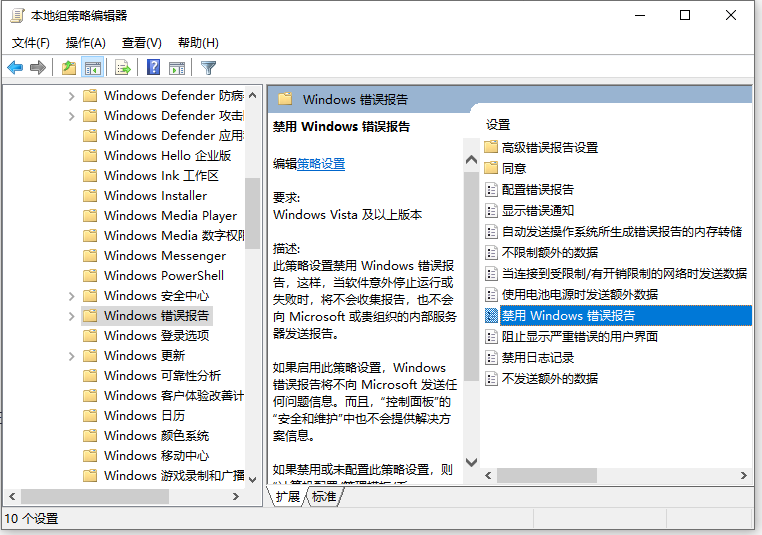The image size is (762, 535).
Task: Click the folder icon for 同意
Action: pyautogui.click(x=491, y=168)
